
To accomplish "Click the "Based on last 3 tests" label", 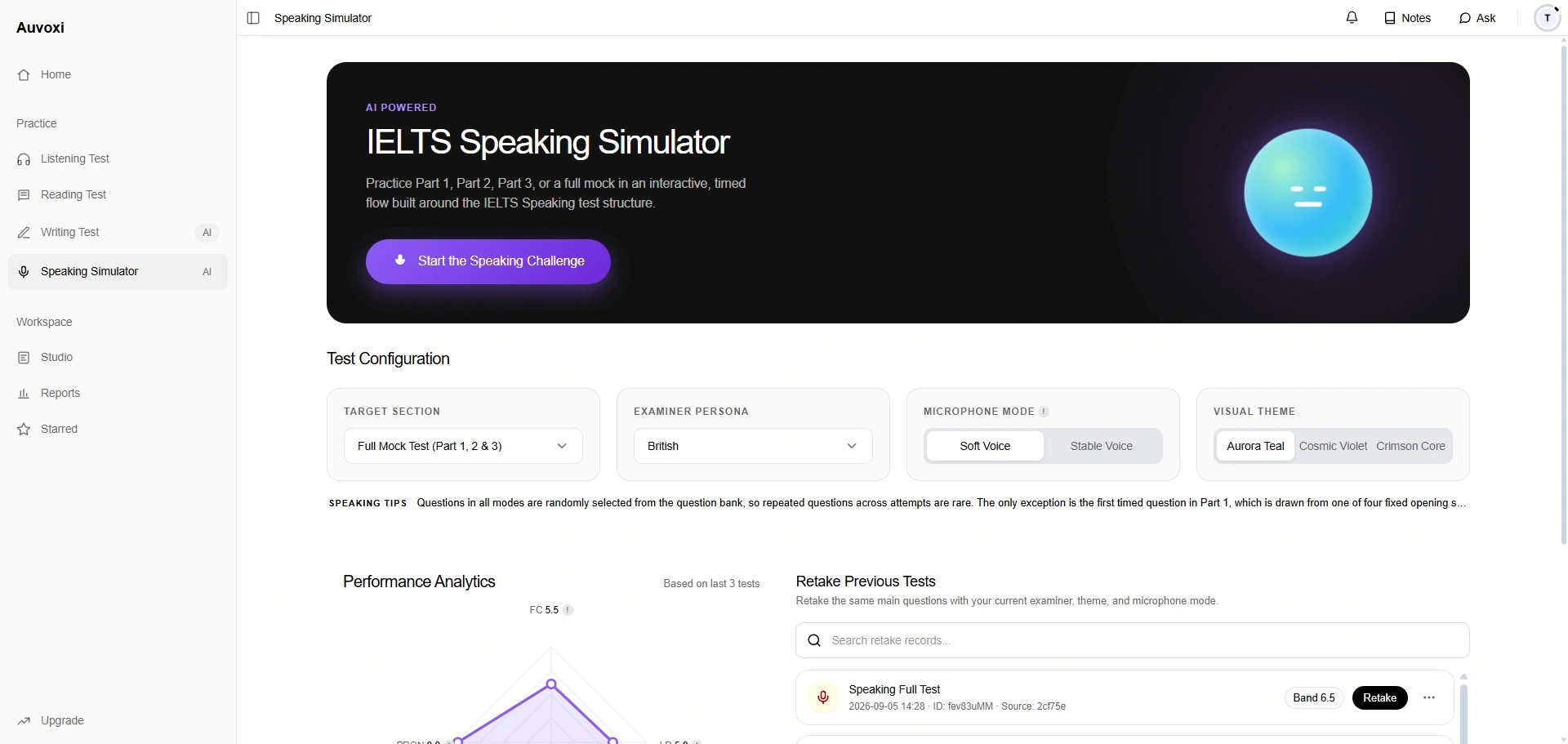I will point(711,584).
